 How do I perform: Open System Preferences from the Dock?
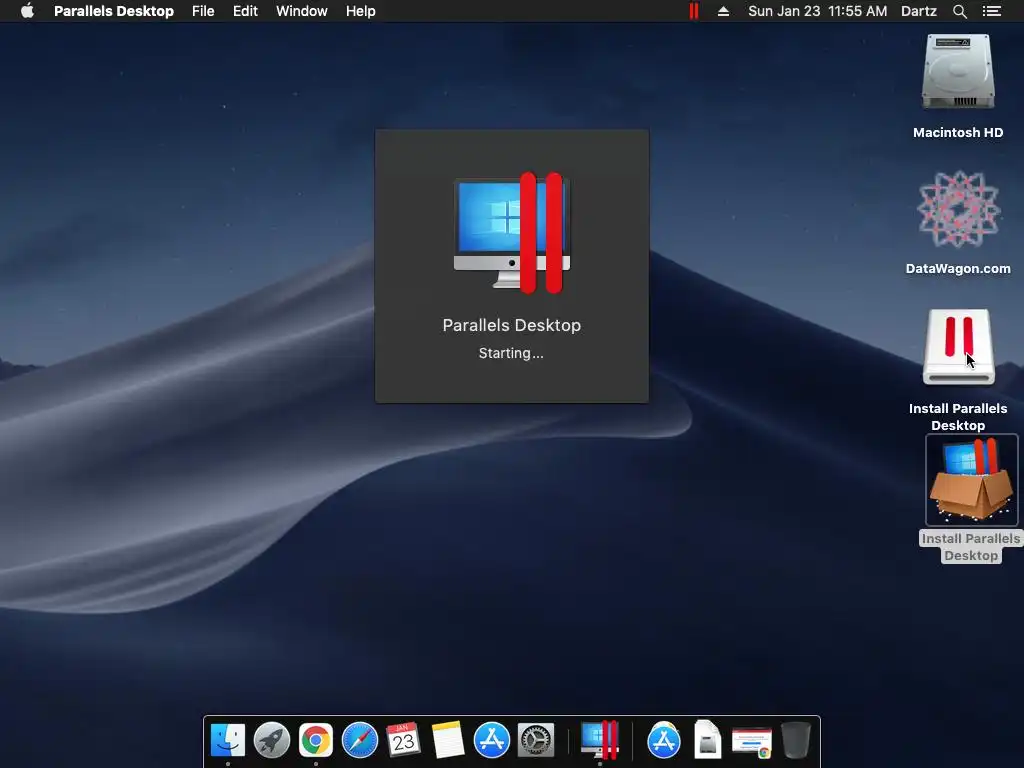tap(536, 740)
